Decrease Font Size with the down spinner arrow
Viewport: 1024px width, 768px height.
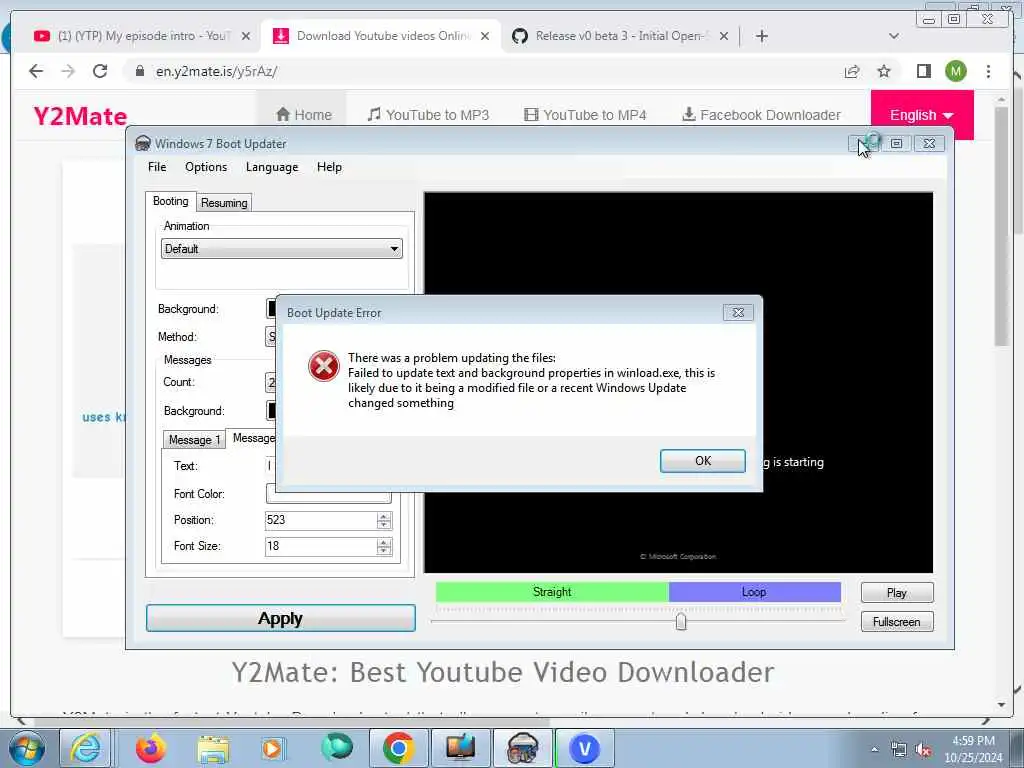(384, 551)
